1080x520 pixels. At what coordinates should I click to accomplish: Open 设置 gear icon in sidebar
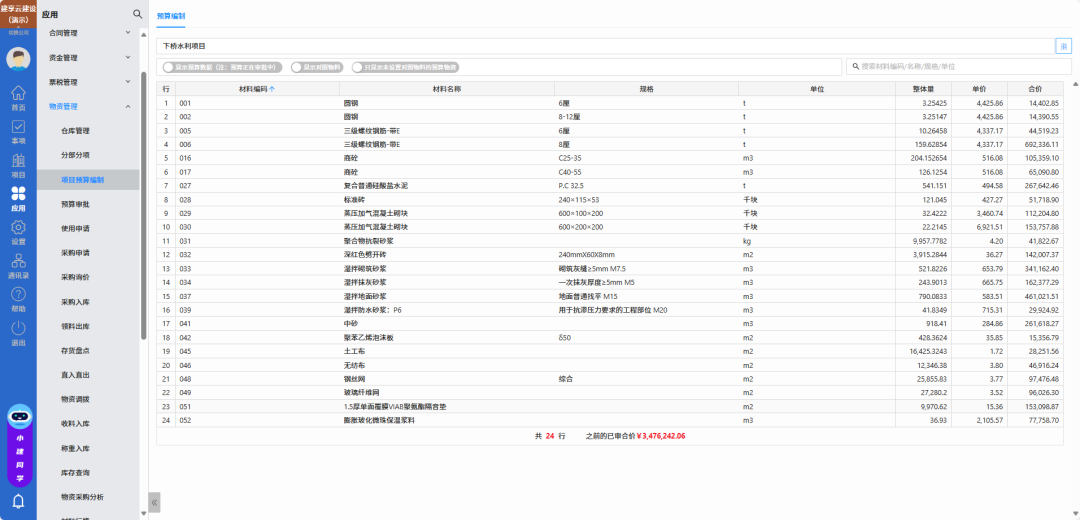click(18, 232)
